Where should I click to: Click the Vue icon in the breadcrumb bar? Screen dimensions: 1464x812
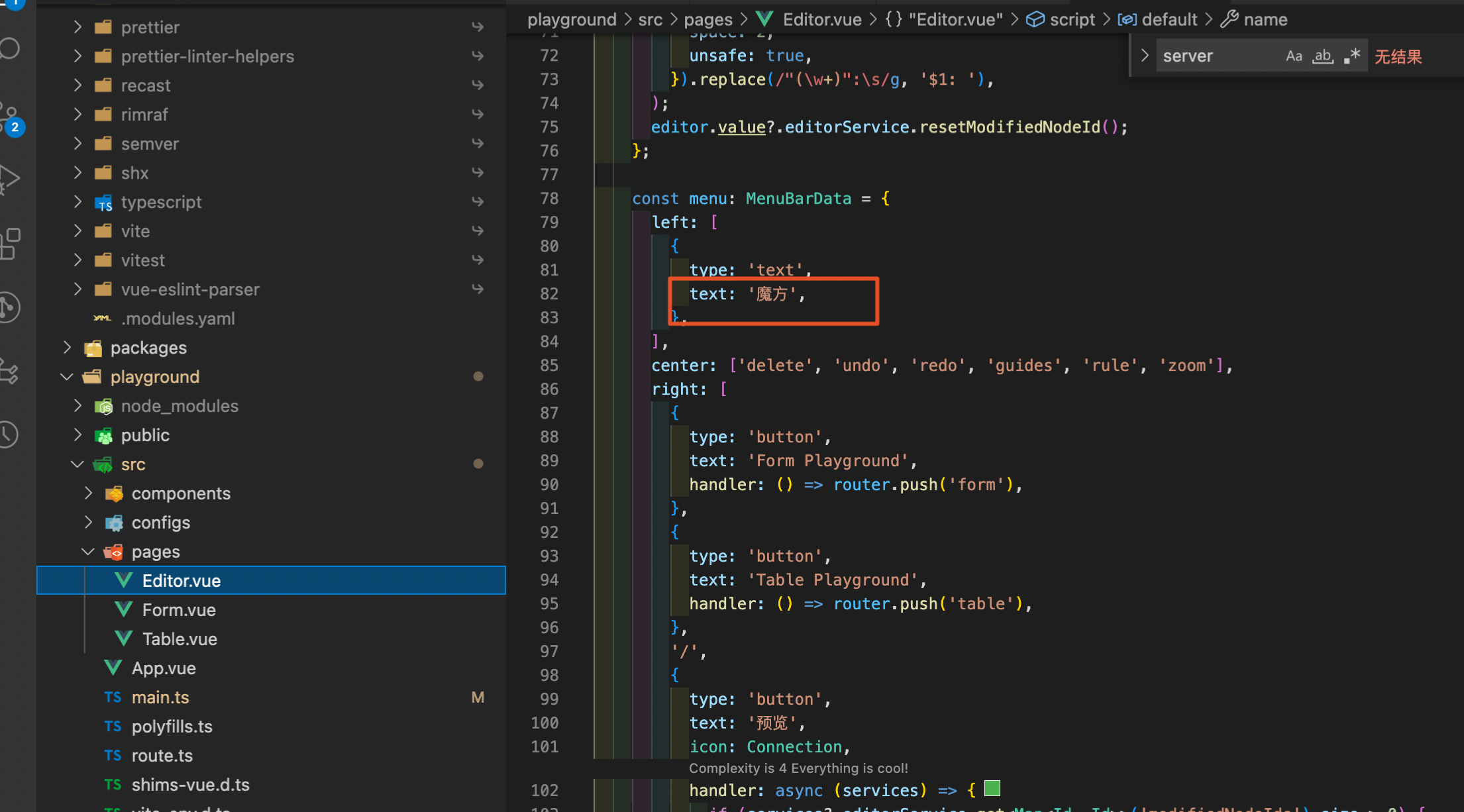click(x=764, y=19)
